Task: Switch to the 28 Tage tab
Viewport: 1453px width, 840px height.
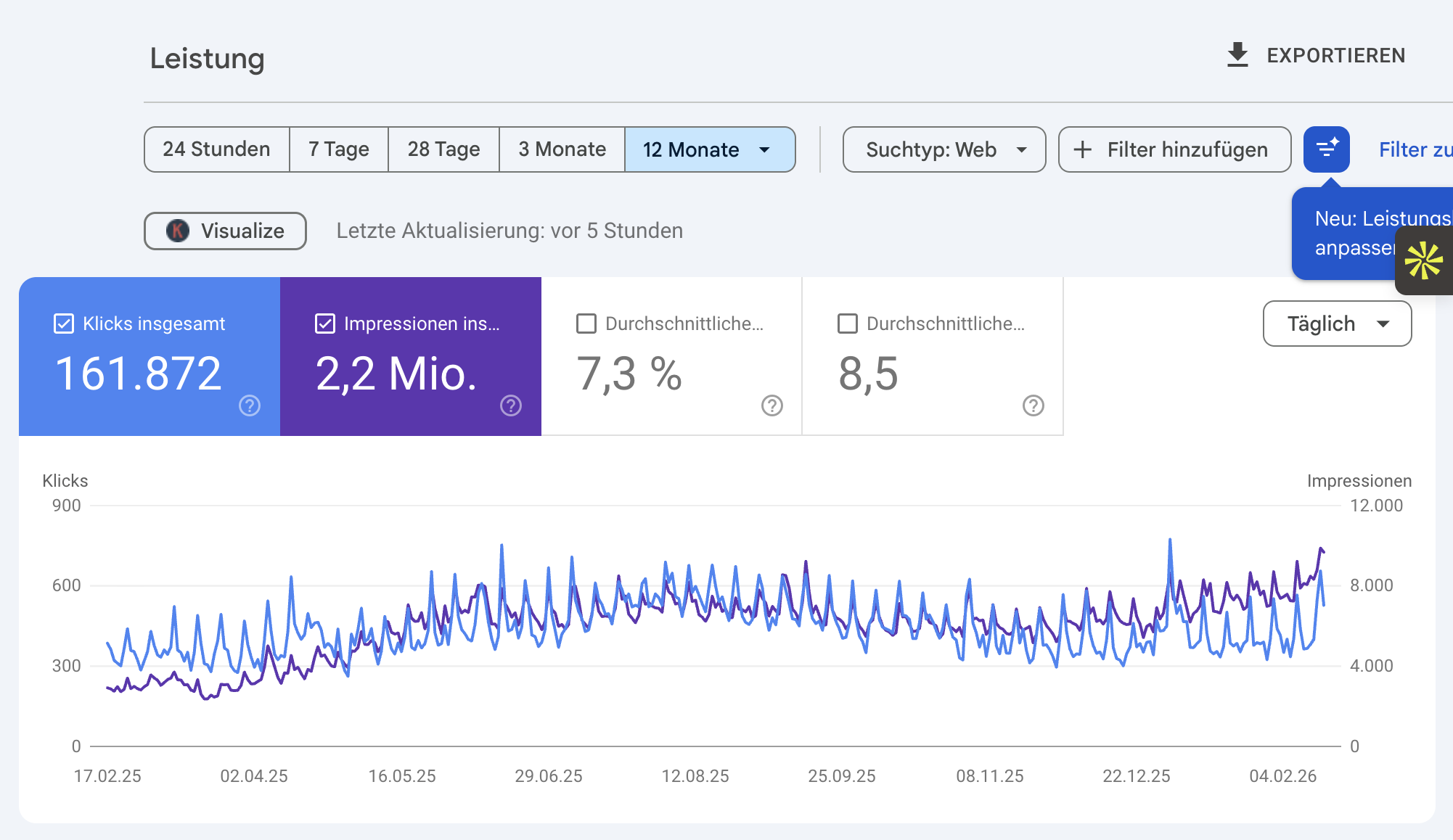Action: pyautogui.click(x=443, y=149)
